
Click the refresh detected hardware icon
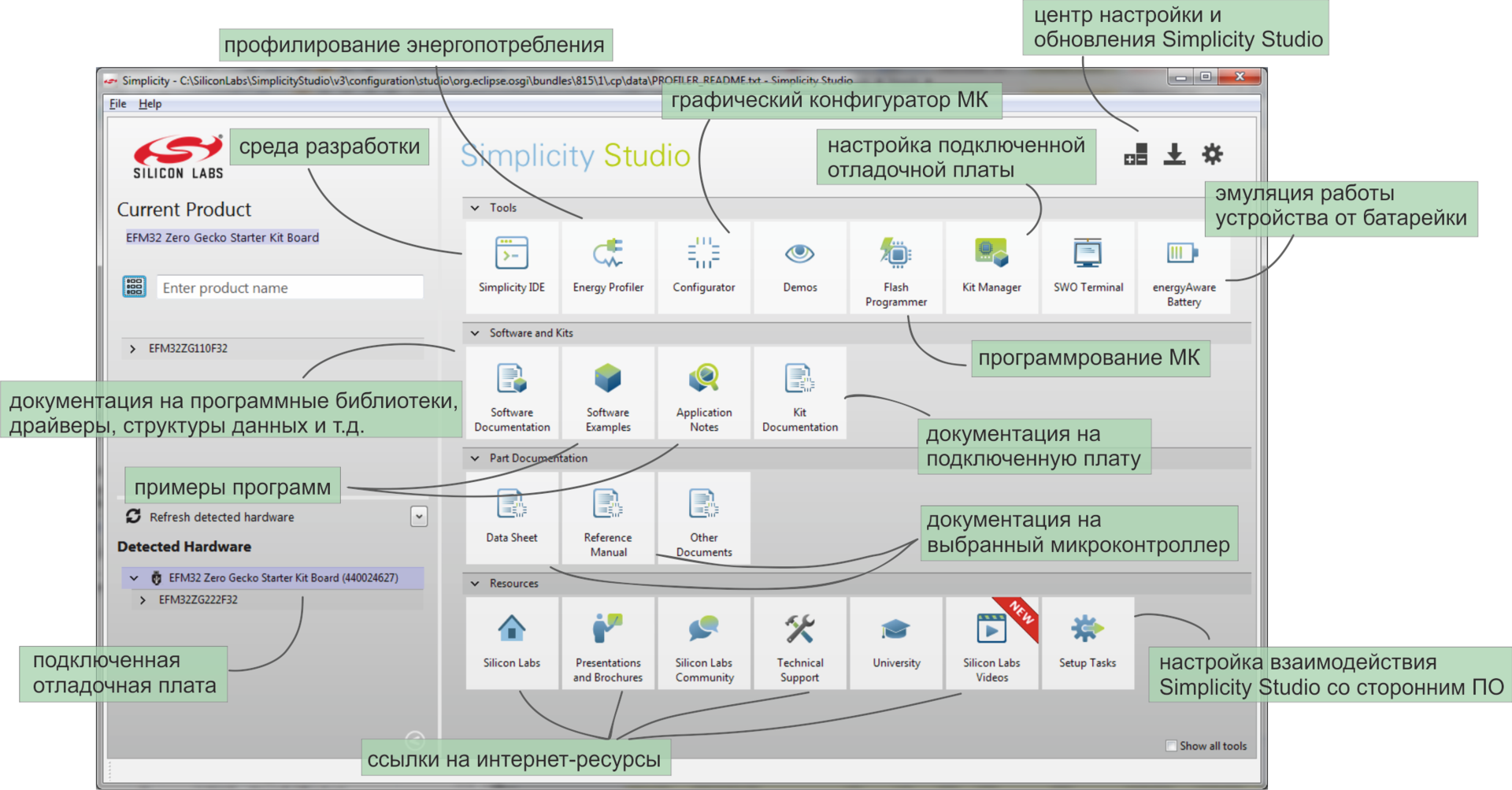[133, 516]
